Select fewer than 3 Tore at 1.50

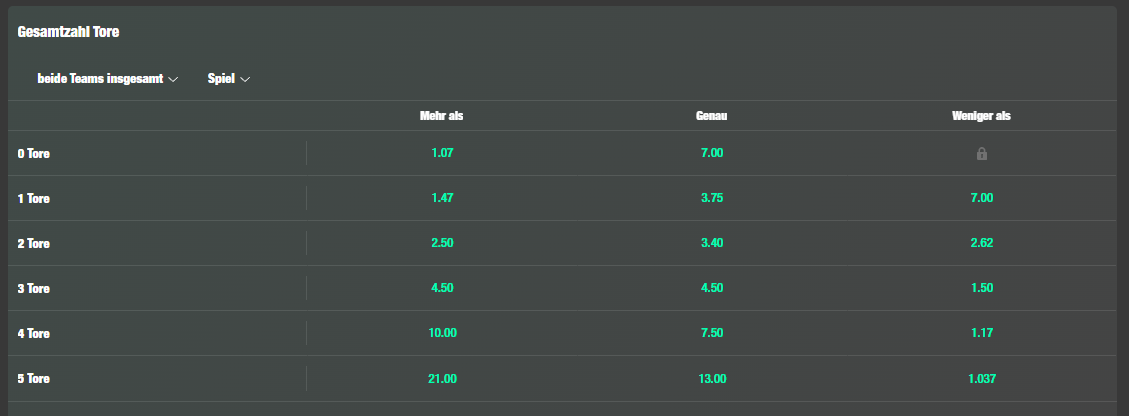pyautogui.click(x=981, y=288)
